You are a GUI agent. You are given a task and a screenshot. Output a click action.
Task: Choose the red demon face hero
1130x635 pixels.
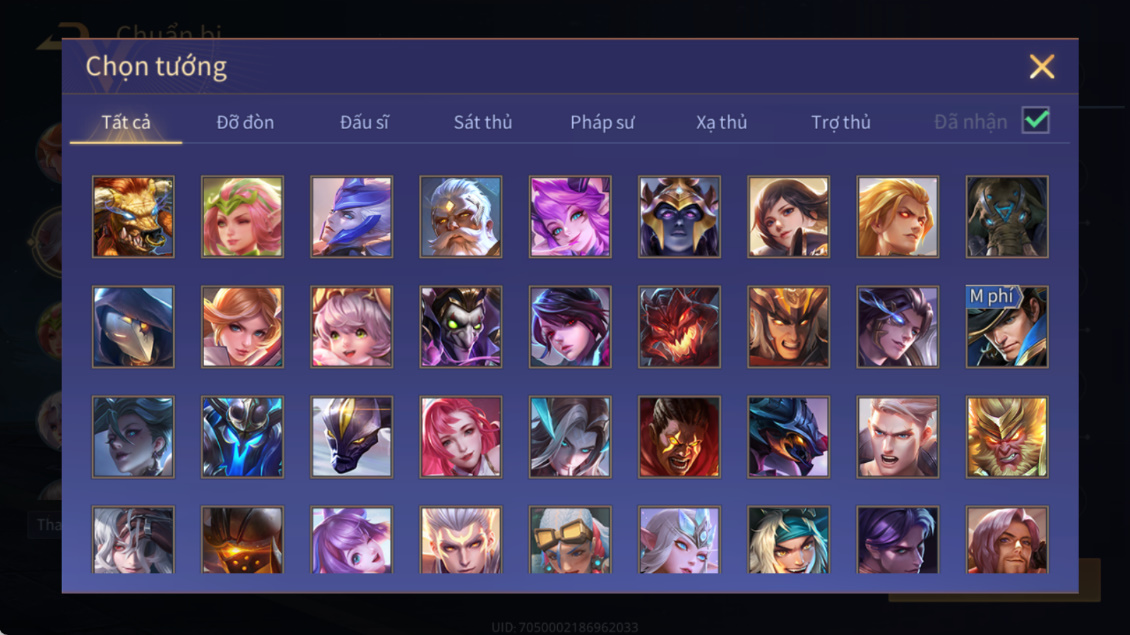click(679, 327)
